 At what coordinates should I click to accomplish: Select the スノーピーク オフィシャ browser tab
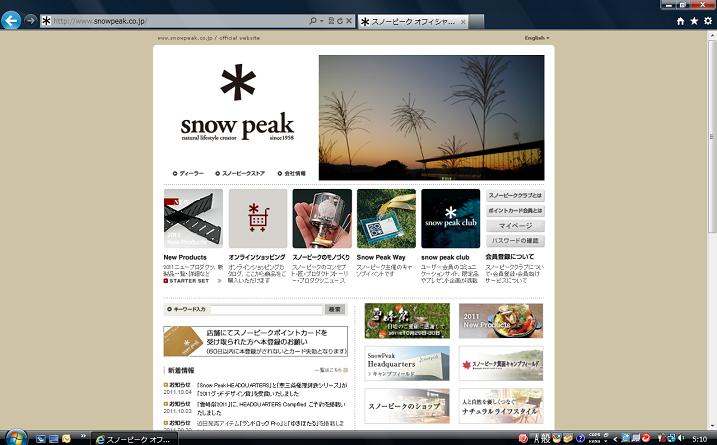412,21
